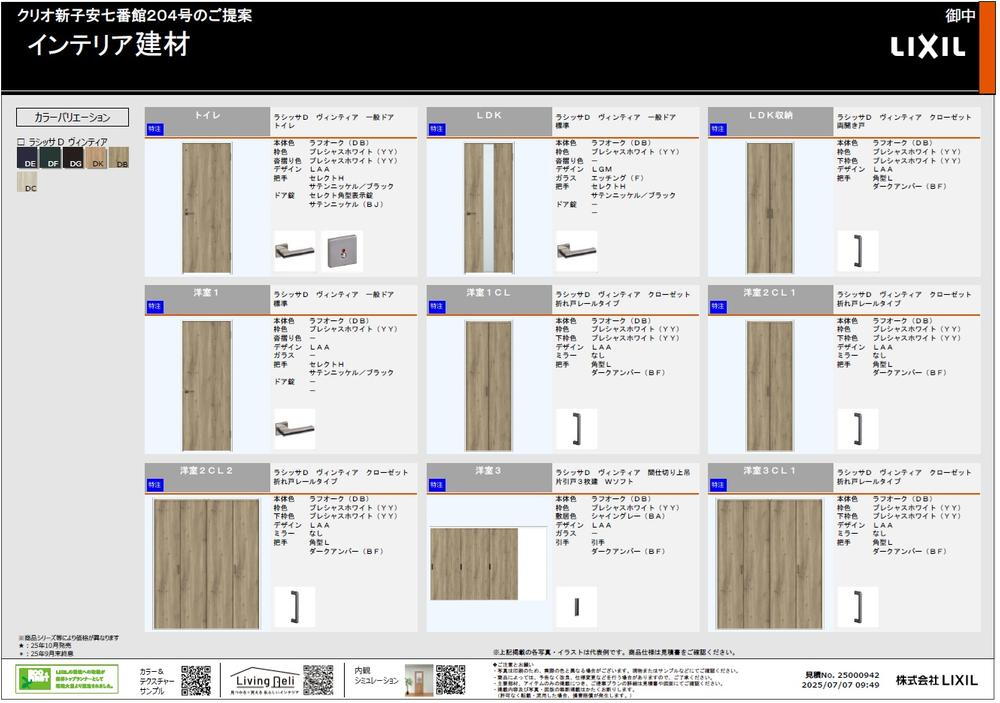Click the LIXIL logo in the header

pos(928,47)
